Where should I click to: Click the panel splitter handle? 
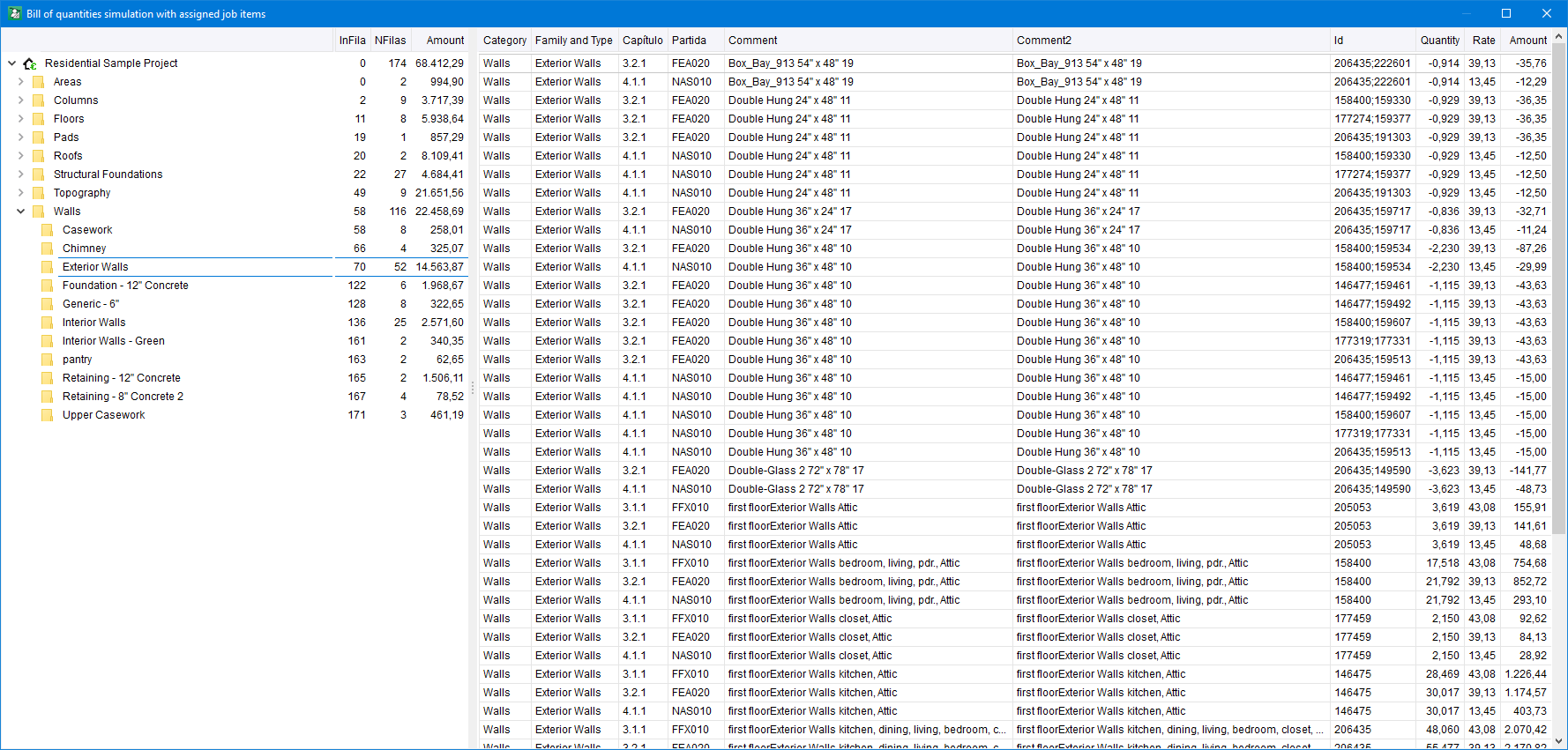pos(473,388)
